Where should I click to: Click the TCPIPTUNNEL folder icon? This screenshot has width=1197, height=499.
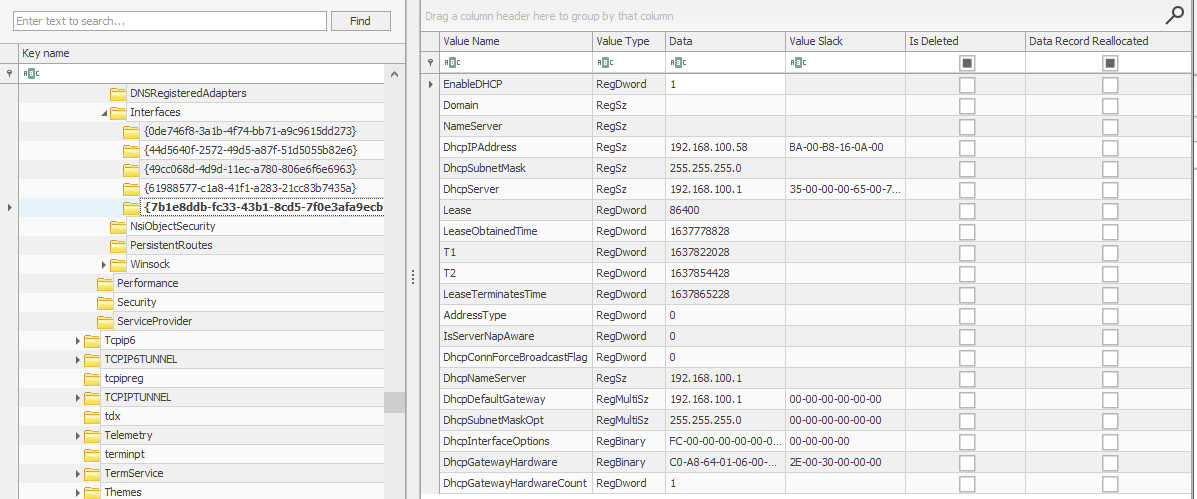[x=92, y=398]
